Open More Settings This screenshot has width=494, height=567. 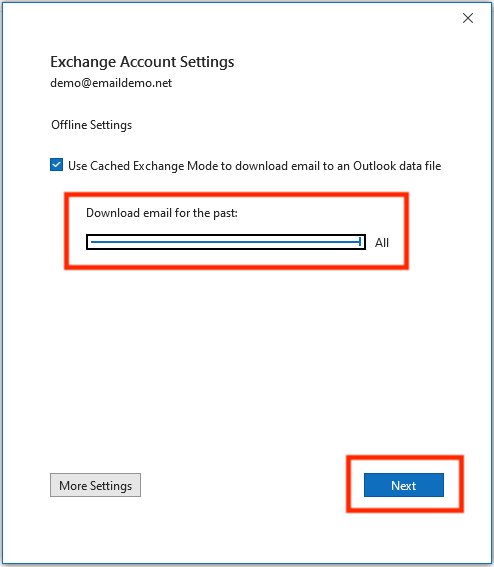95,485
